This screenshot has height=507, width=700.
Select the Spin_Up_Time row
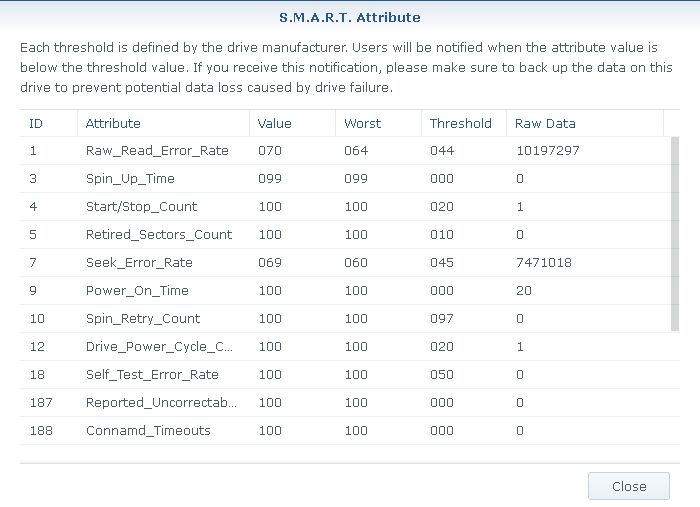point(346,179)
